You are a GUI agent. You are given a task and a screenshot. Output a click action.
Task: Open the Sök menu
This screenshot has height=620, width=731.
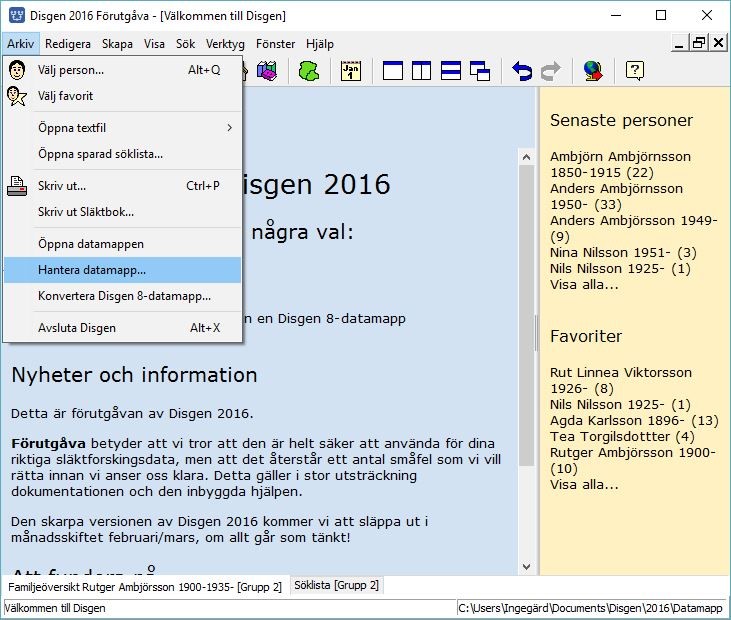(x=186, y=44)
